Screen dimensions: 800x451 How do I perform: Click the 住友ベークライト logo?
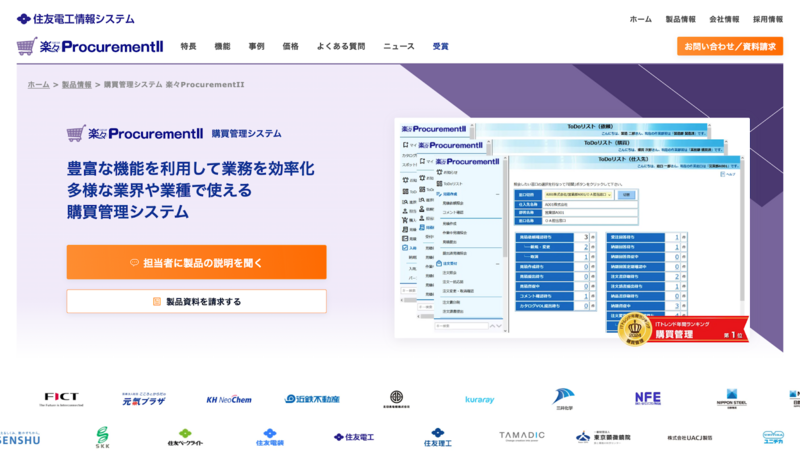click(185, 437)
